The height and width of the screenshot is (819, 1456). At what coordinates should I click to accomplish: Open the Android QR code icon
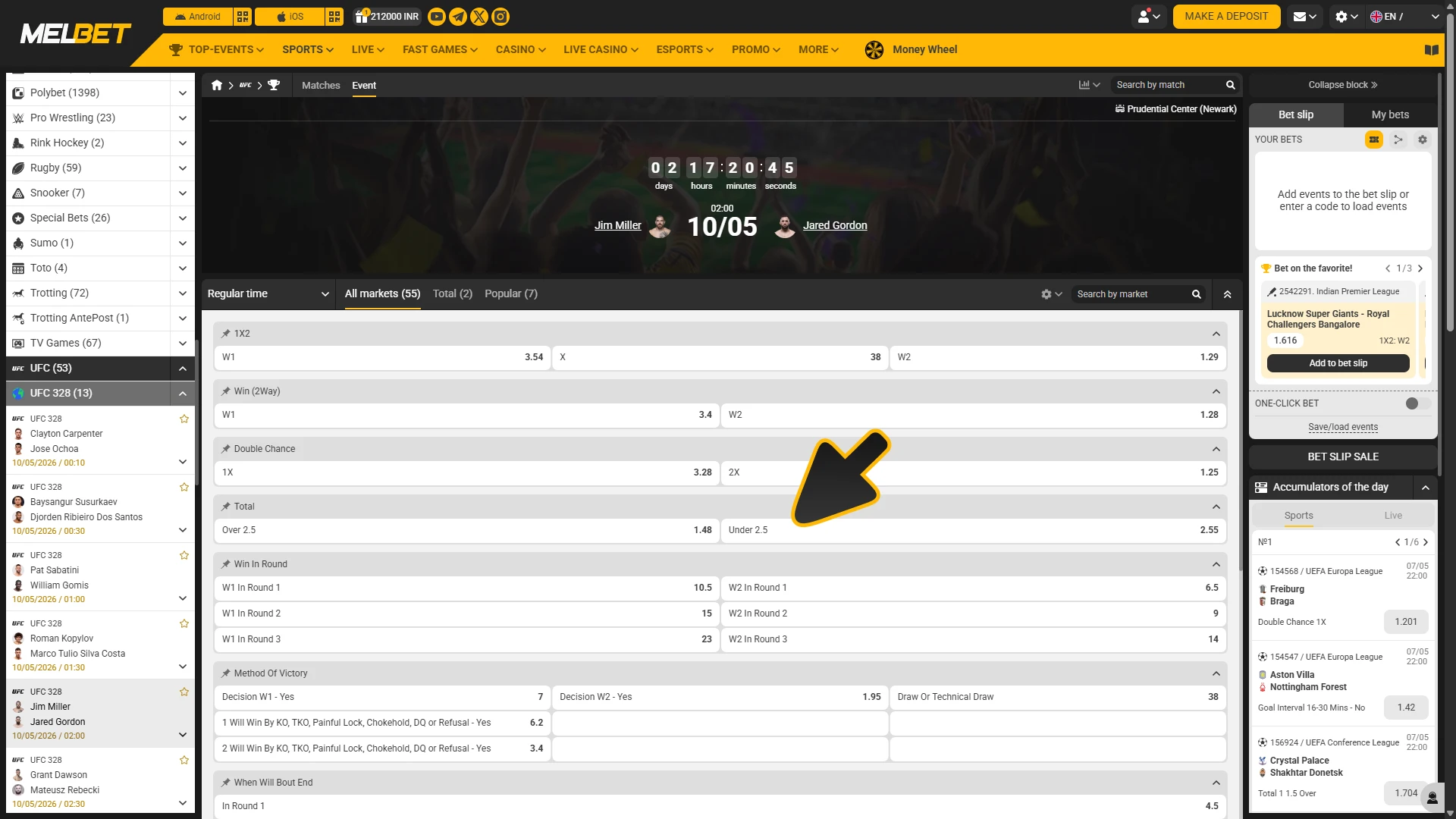click(243, 17)
